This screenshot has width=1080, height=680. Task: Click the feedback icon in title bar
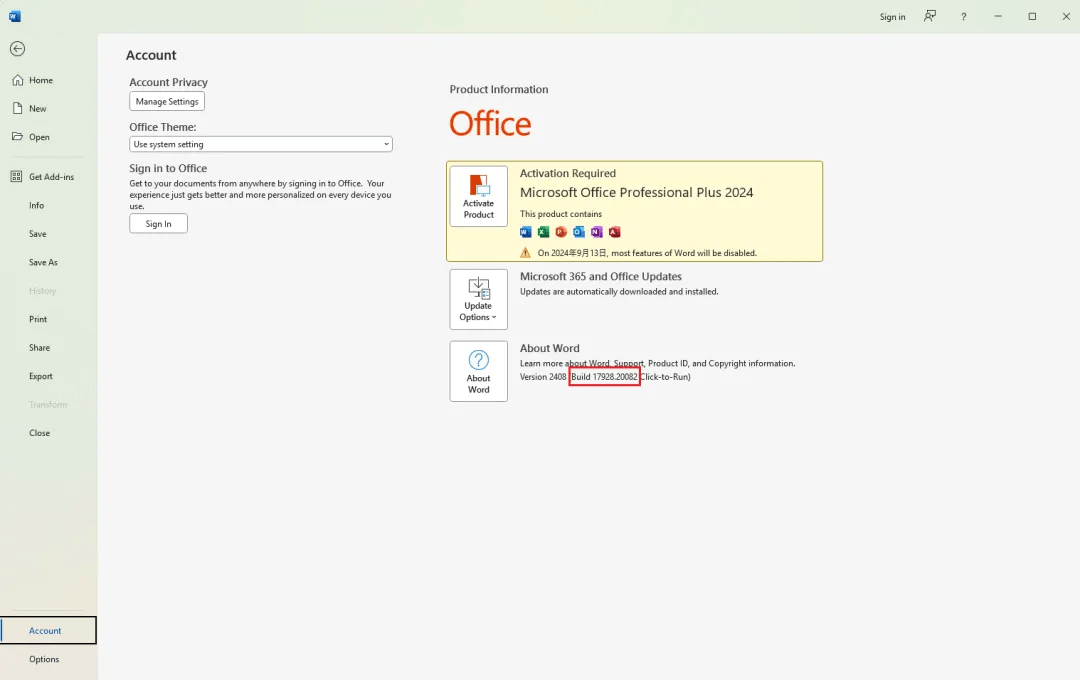pos(930,16)
